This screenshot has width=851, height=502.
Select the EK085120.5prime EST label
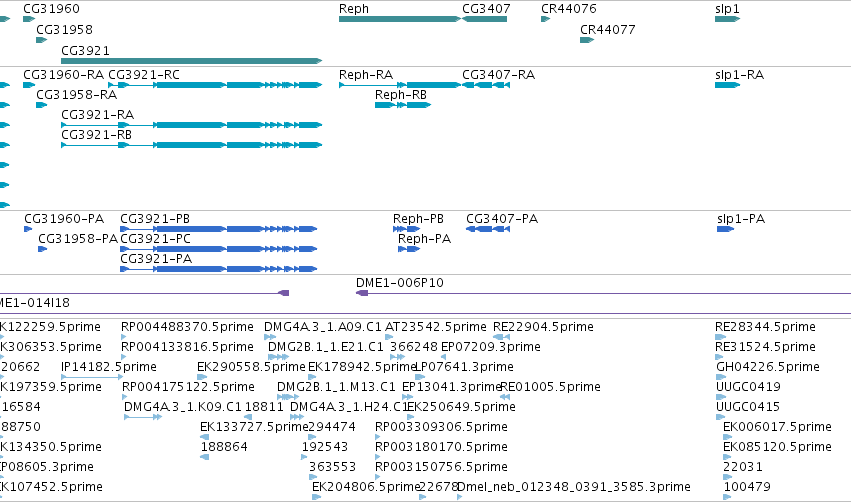click(x=777, y=447)
